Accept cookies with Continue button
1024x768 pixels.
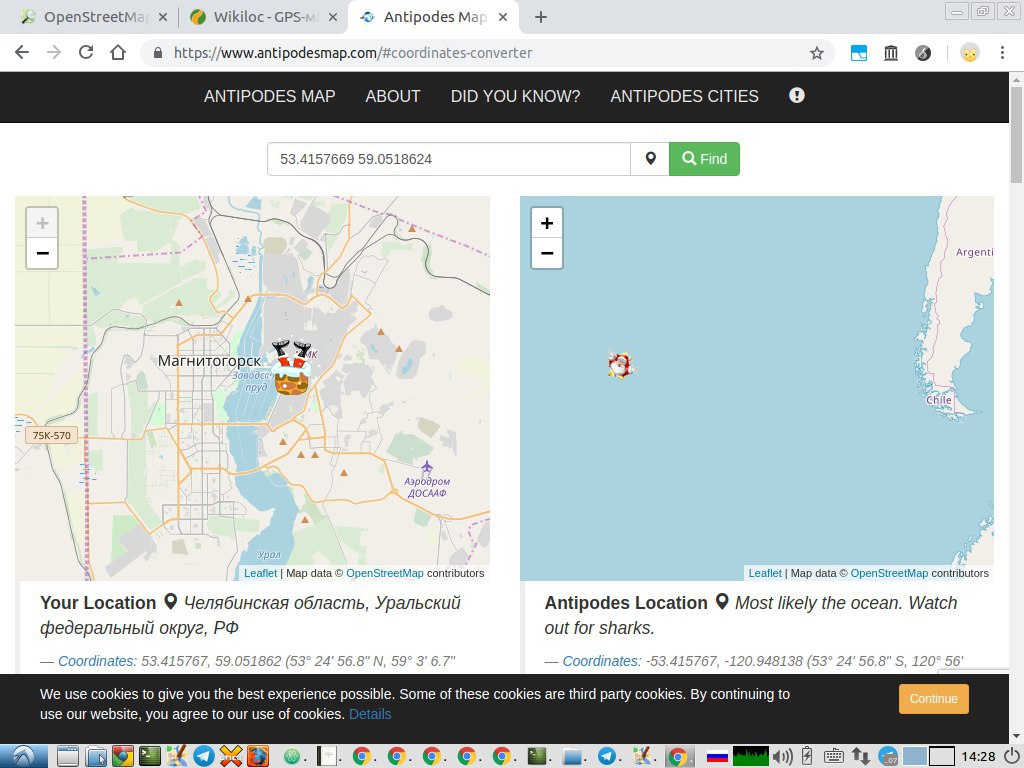click(933, 699)
